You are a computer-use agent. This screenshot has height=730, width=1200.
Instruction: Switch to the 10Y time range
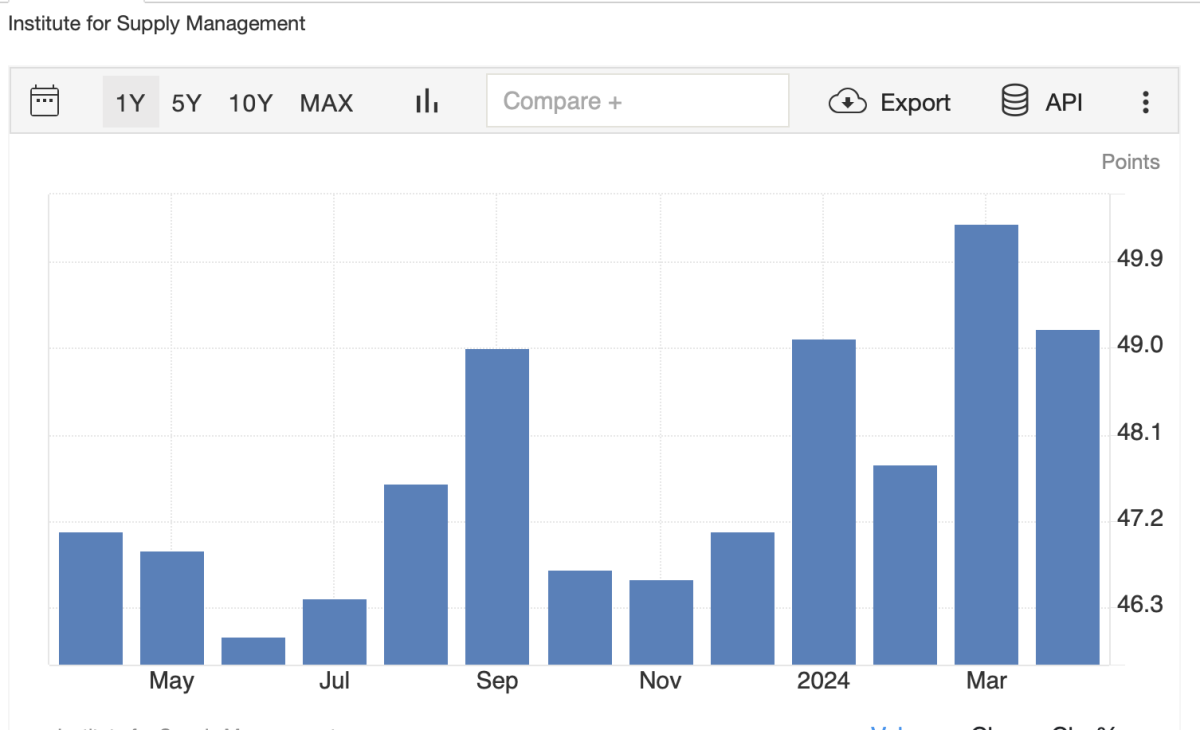pyautogui.click(x=250, y=102)
